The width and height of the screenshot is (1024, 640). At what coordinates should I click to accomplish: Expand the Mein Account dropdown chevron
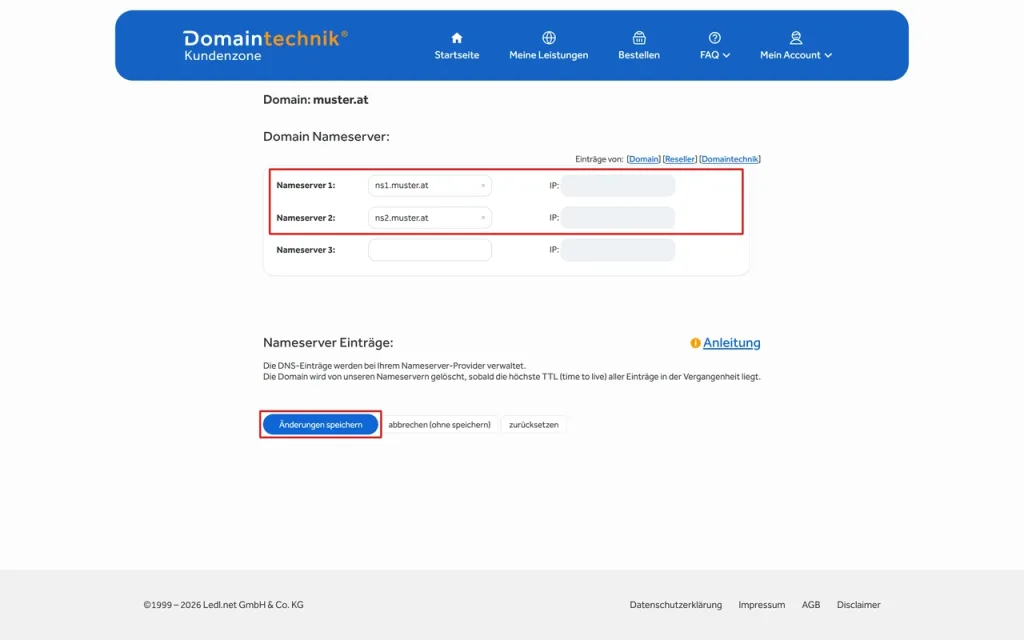tap(828, 56)
